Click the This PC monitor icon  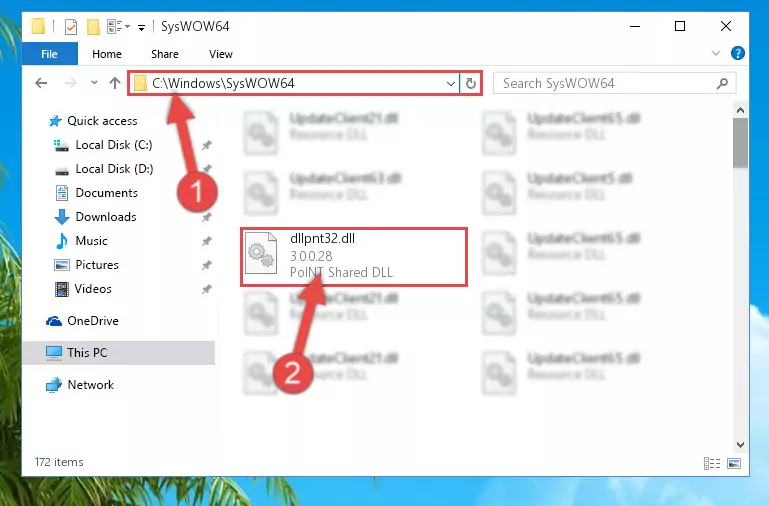coord(54,353)
